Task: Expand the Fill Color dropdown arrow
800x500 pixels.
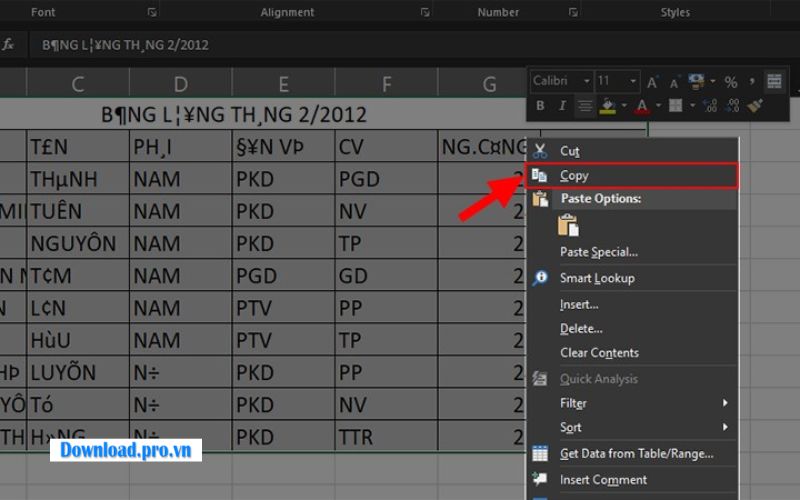Action: click(x=624, y=106)
